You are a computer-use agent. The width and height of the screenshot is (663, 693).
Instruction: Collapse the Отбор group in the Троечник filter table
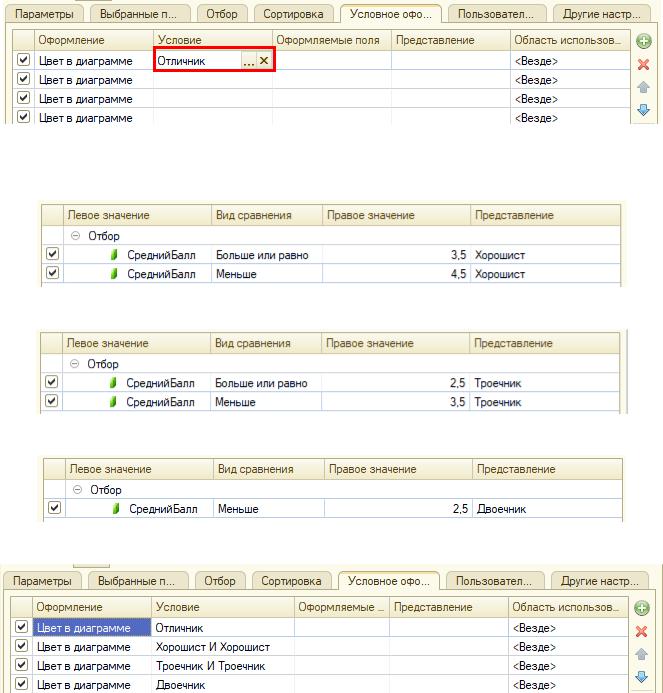[x=76, y=364]
